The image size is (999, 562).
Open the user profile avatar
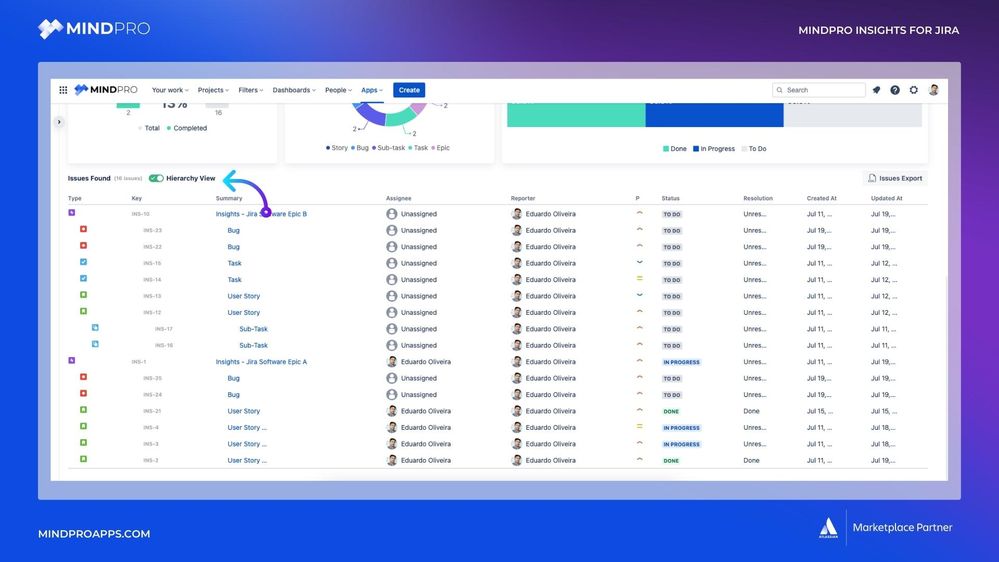[x=933, y=90]
